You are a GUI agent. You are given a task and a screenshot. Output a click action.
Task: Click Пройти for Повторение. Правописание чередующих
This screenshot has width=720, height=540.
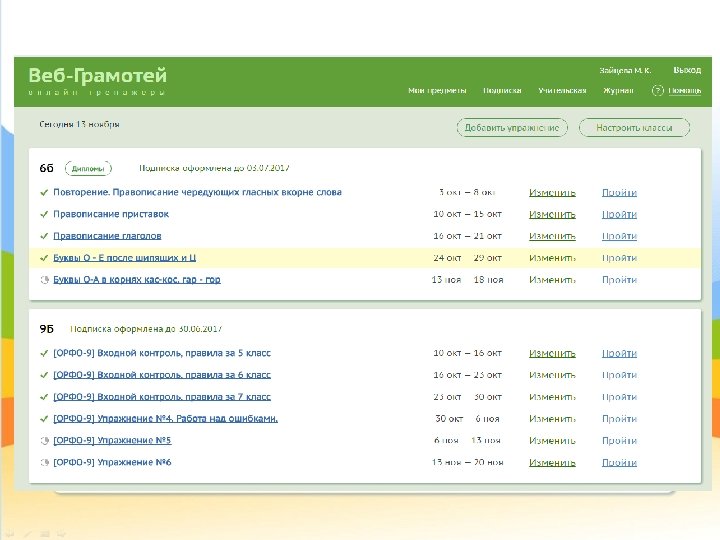coord(619,192)
